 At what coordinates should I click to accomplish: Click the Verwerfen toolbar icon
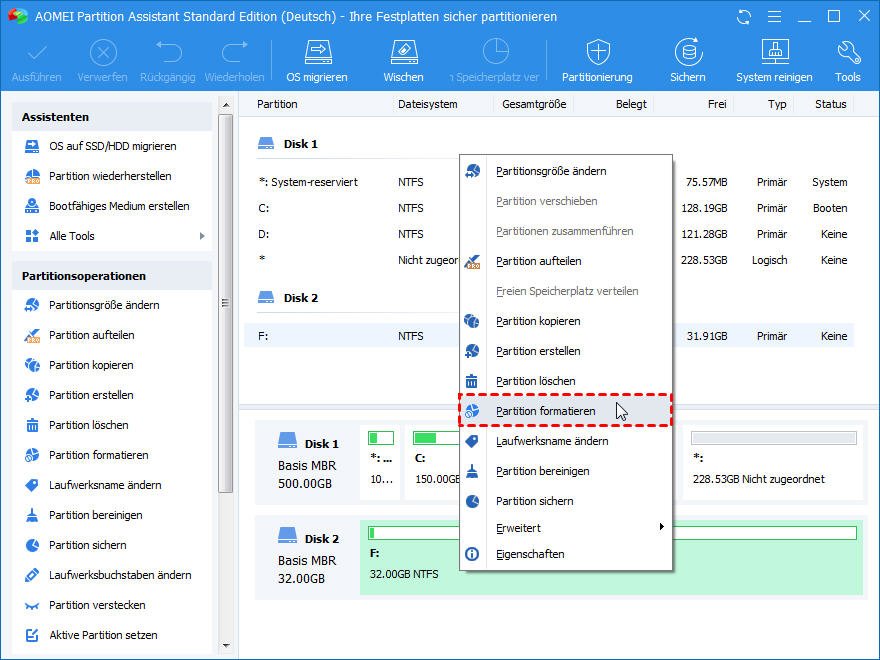point(102,61)
